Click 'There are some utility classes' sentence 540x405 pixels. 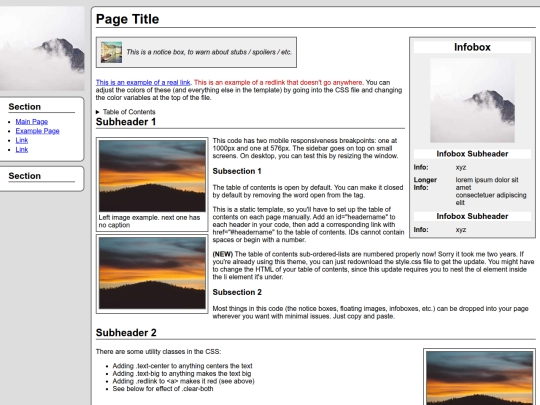point(158,352)
